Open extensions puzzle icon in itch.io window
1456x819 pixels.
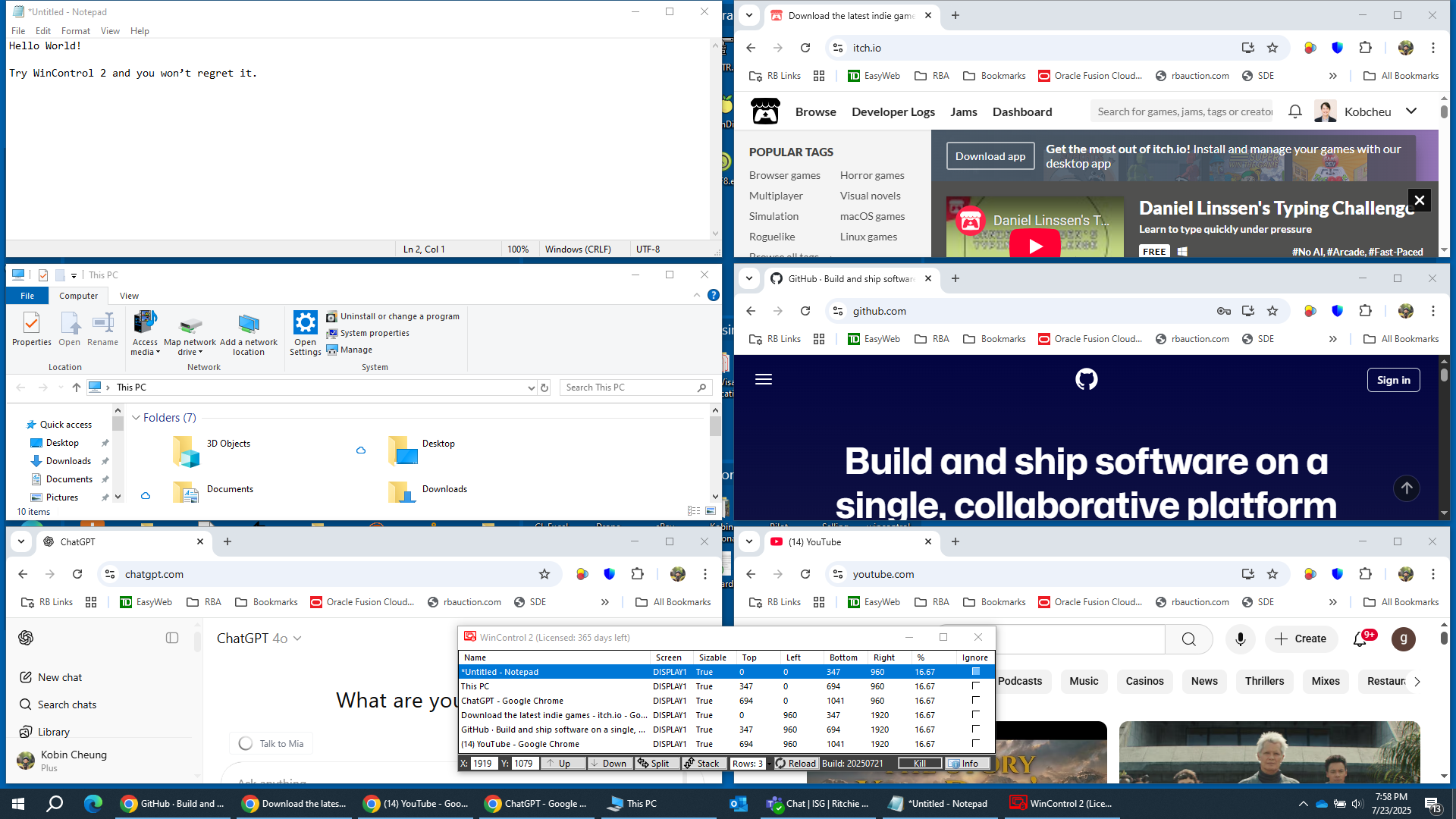[x=1365, y=48]
